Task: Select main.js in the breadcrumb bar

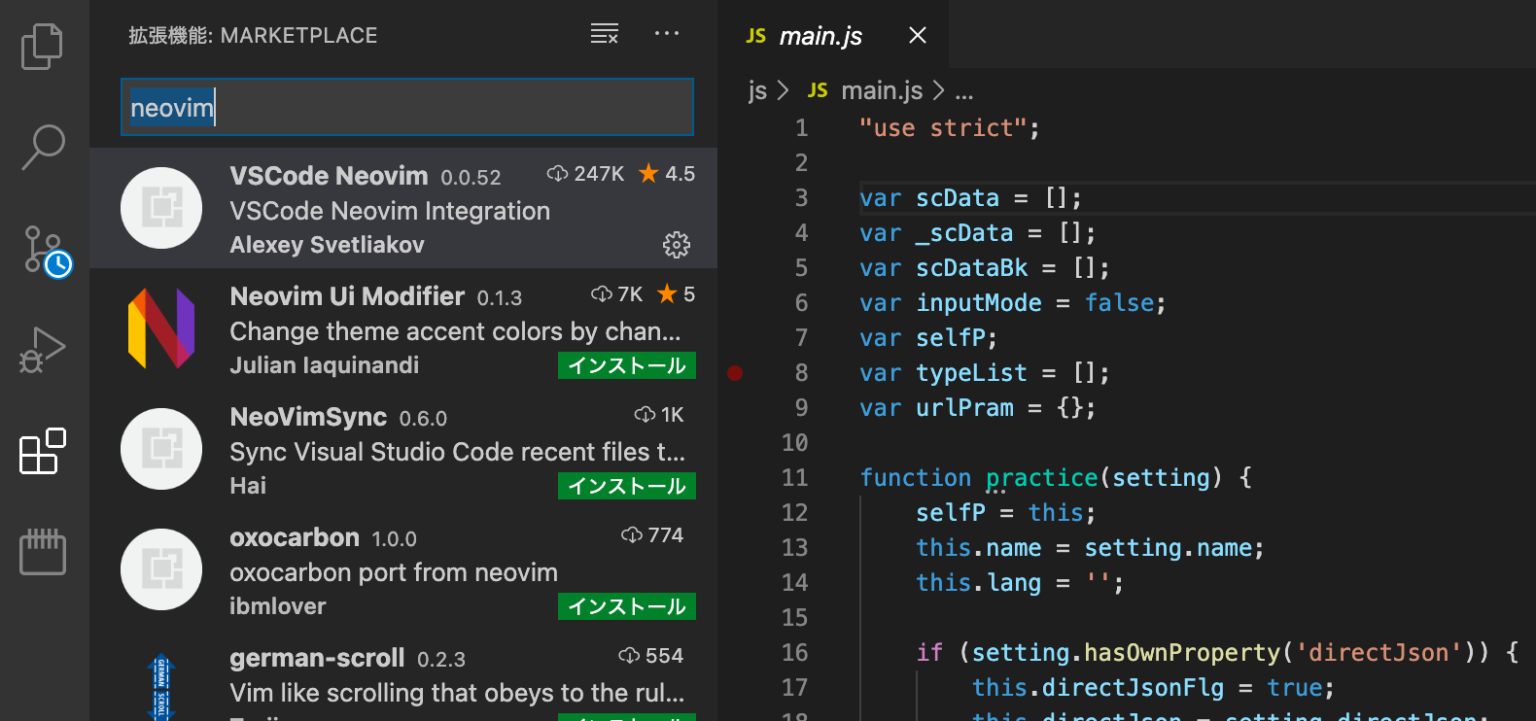Action: [881, 90]
